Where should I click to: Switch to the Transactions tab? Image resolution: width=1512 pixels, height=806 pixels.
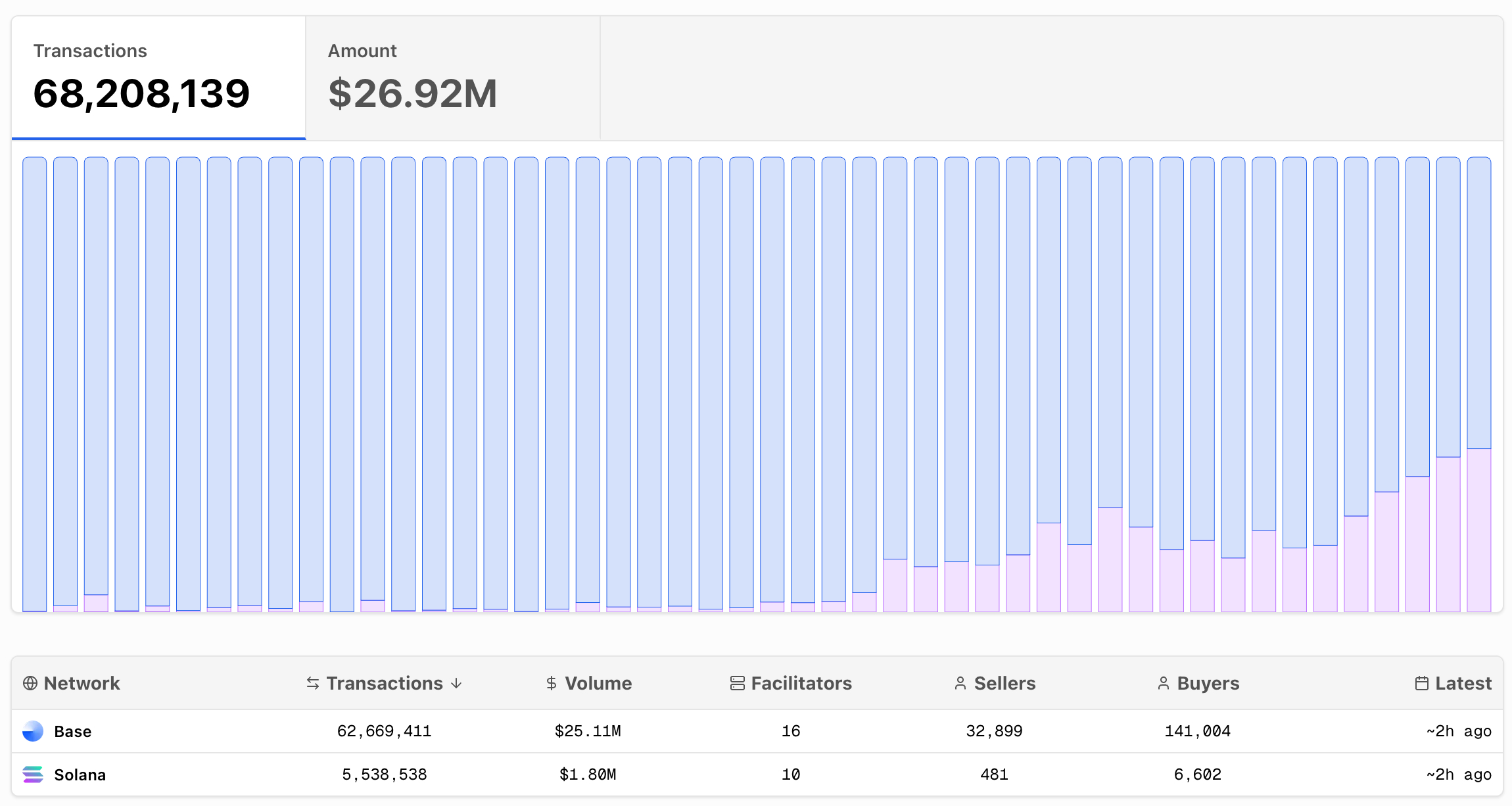(x=158, y=78)
